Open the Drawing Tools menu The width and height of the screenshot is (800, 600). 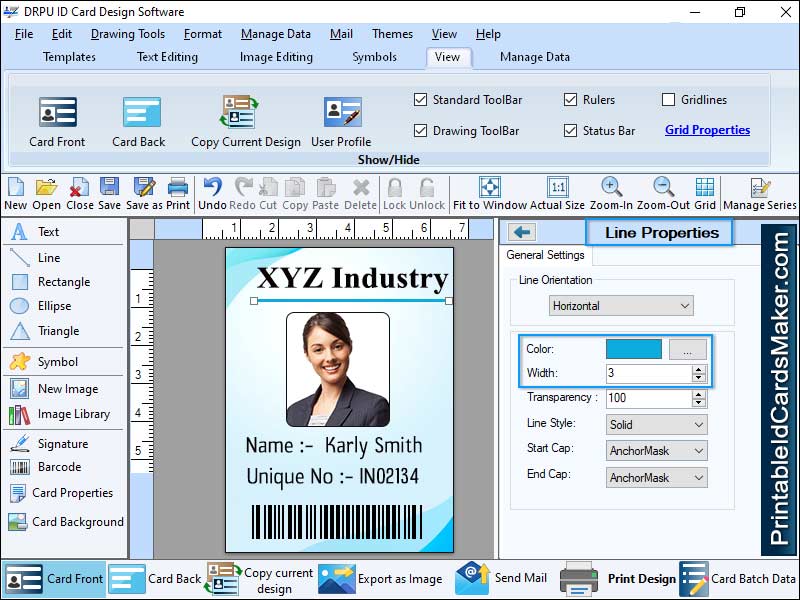127,34
